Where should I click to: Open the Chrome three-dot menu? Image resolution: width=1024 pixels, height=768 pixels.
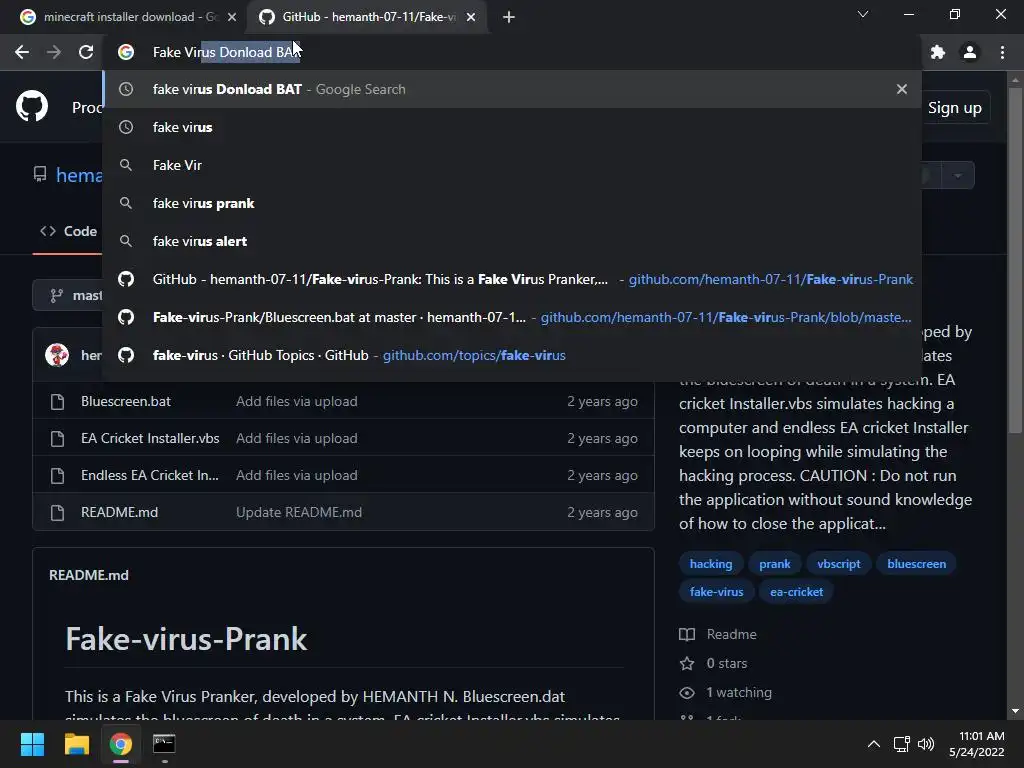coord(1002,52)
